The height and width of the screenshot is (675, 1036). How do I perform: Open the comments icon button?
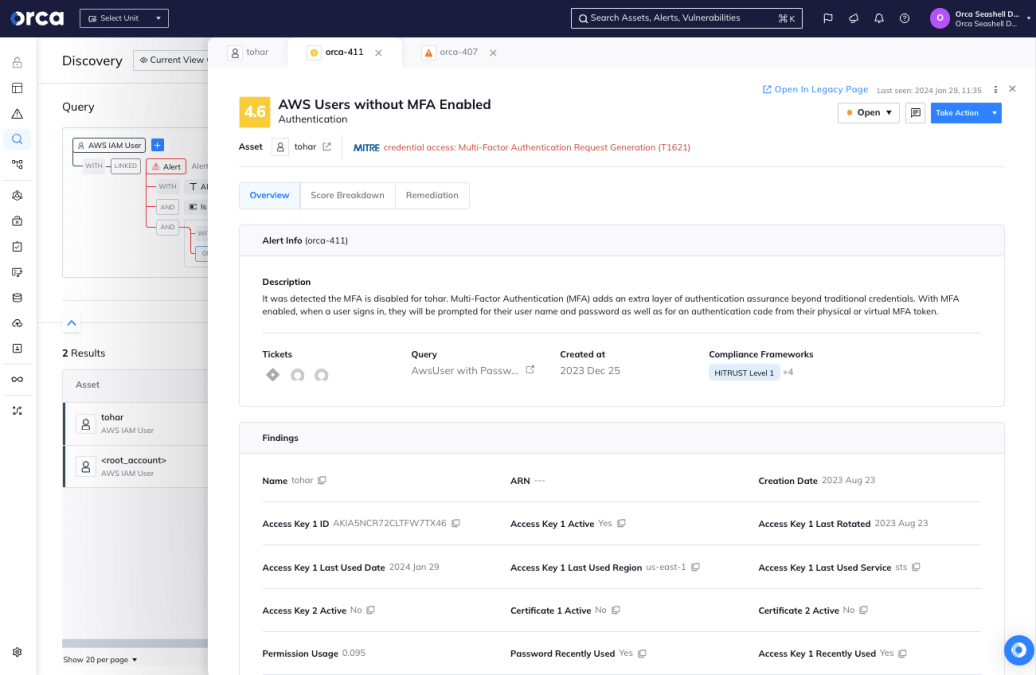(x=915, y=113)
